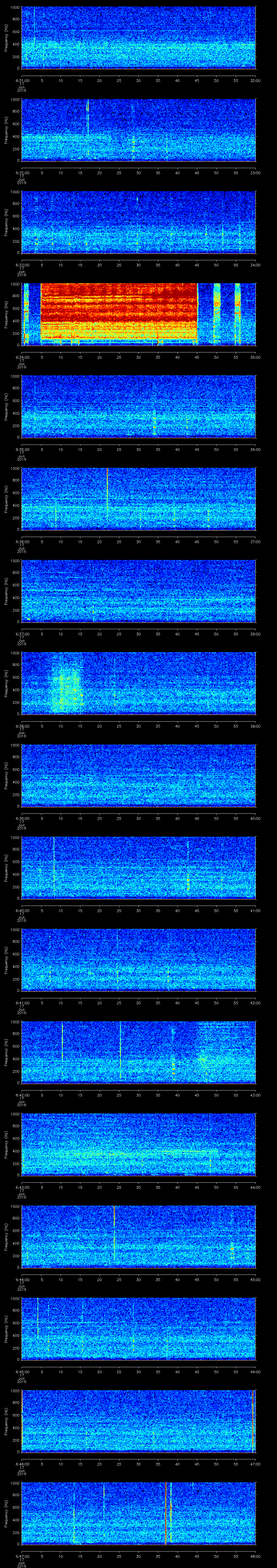
Task: Click the "6:38:00" start time label
Action: [x=22, y=726]
